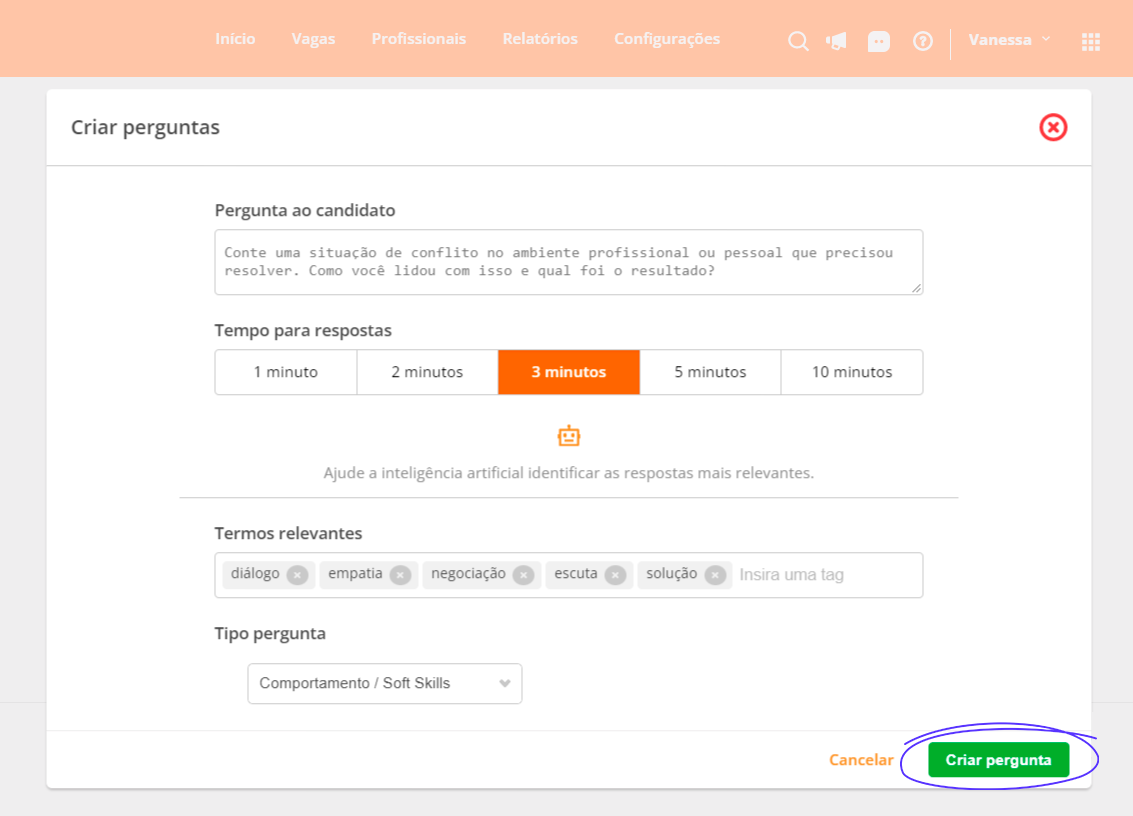This screenshot has height=816, width=1133.
Task: Open the Vagas menu
Action: click(x=313, y=39)
